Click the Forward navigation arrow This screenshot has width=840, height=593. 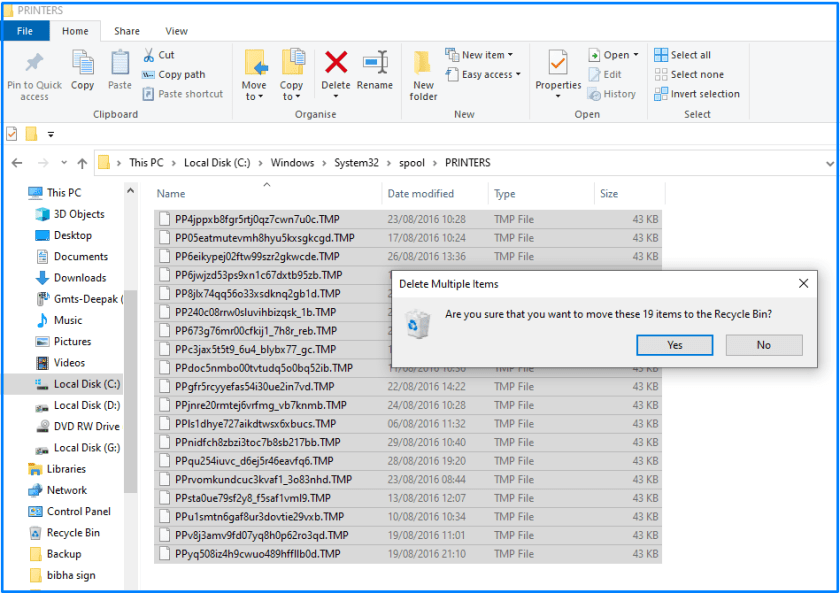[x=43, y=163]
